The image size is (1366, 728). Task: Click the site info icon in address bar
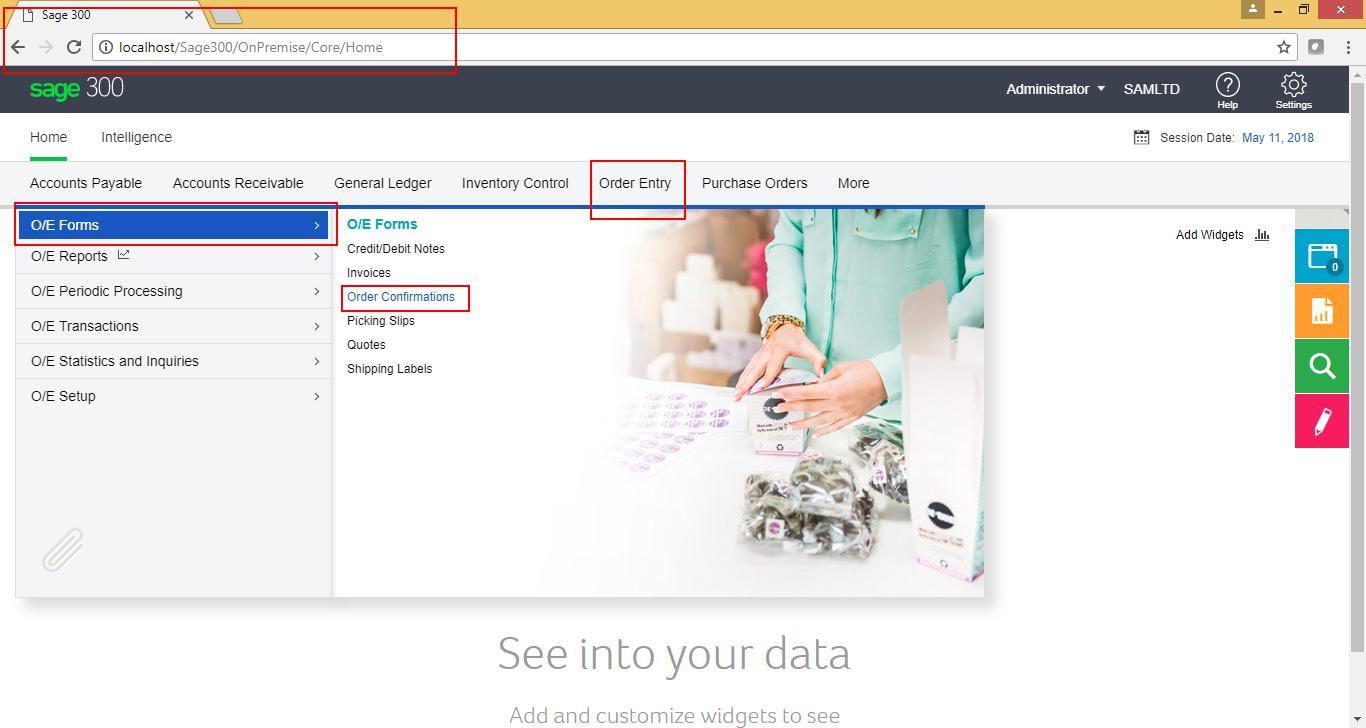tap(105, 47)
